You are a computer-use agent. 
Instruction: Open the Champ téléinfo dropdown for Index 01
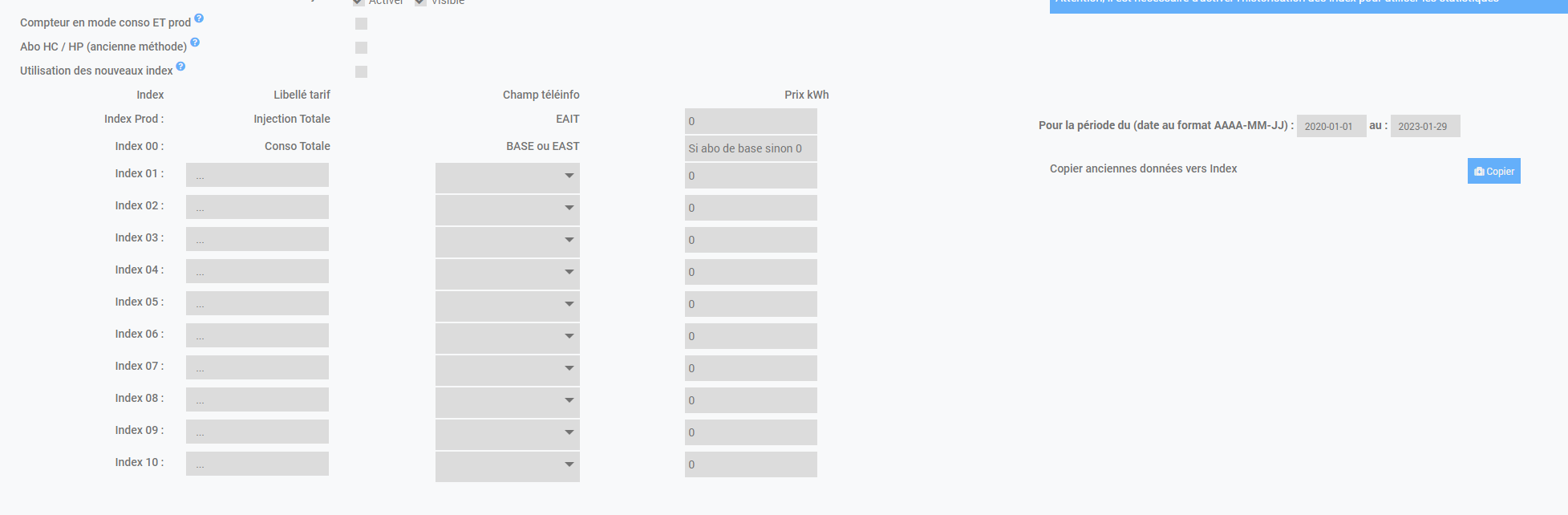pos(507,176)
